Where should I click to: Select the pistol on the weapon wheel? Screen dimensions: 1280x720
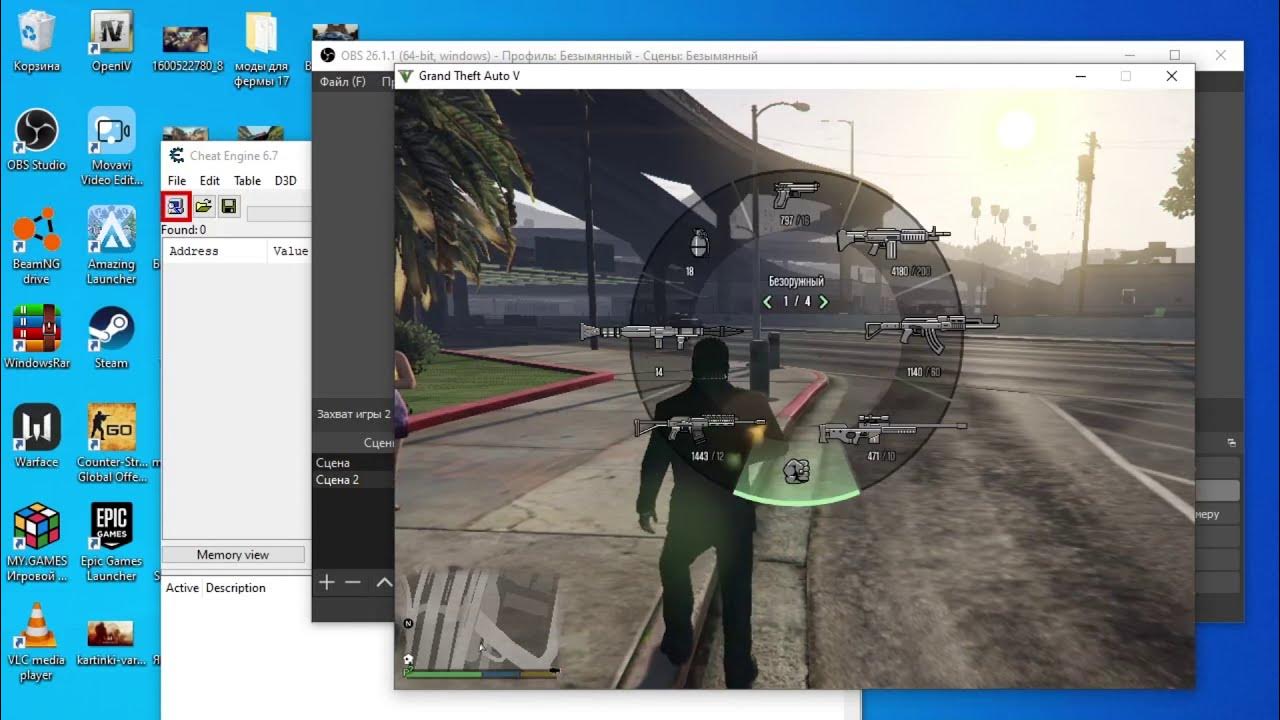[796, 194]
